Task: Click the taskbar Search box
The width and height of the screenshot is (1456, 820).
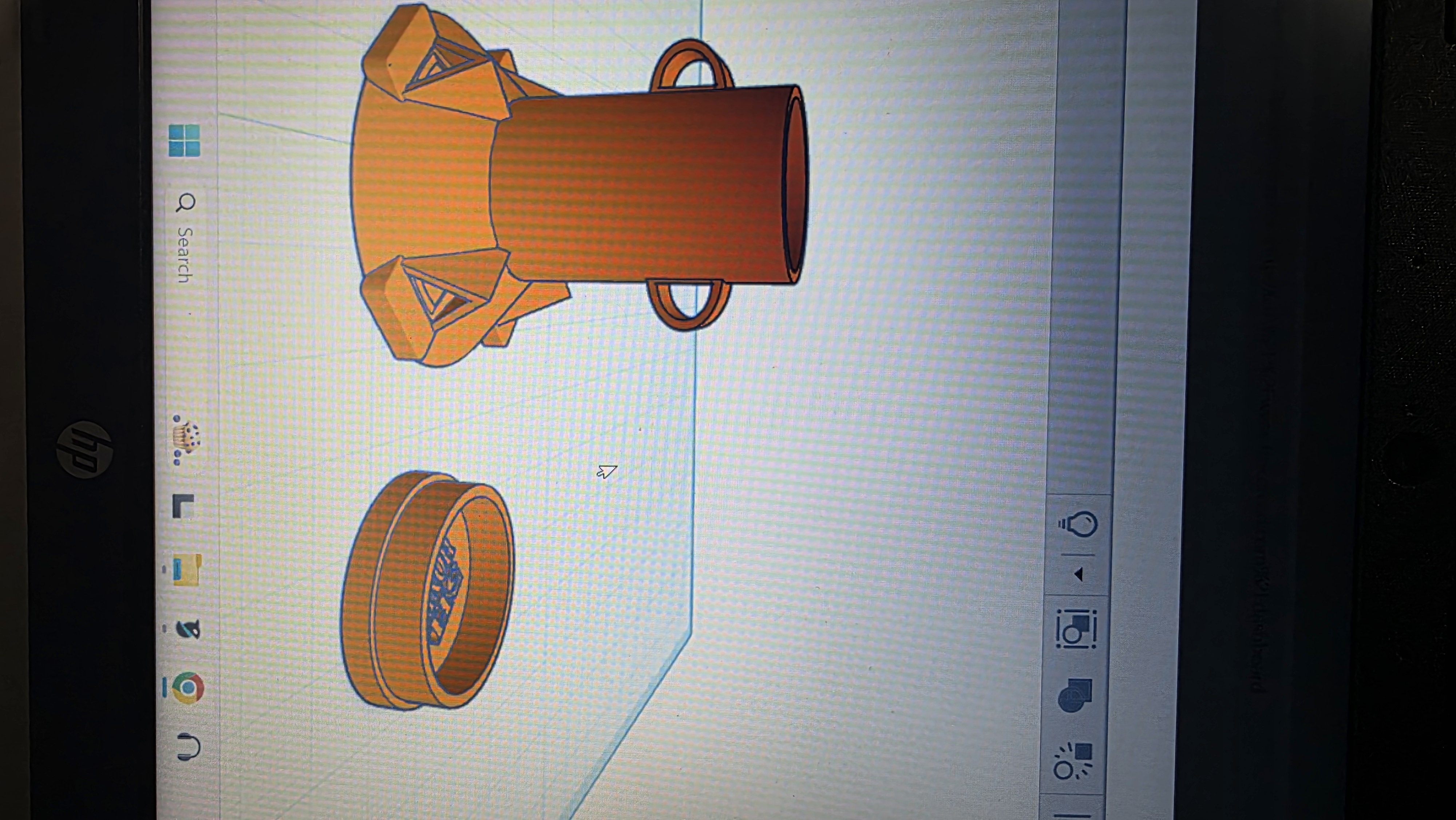Action: point(186,238)
